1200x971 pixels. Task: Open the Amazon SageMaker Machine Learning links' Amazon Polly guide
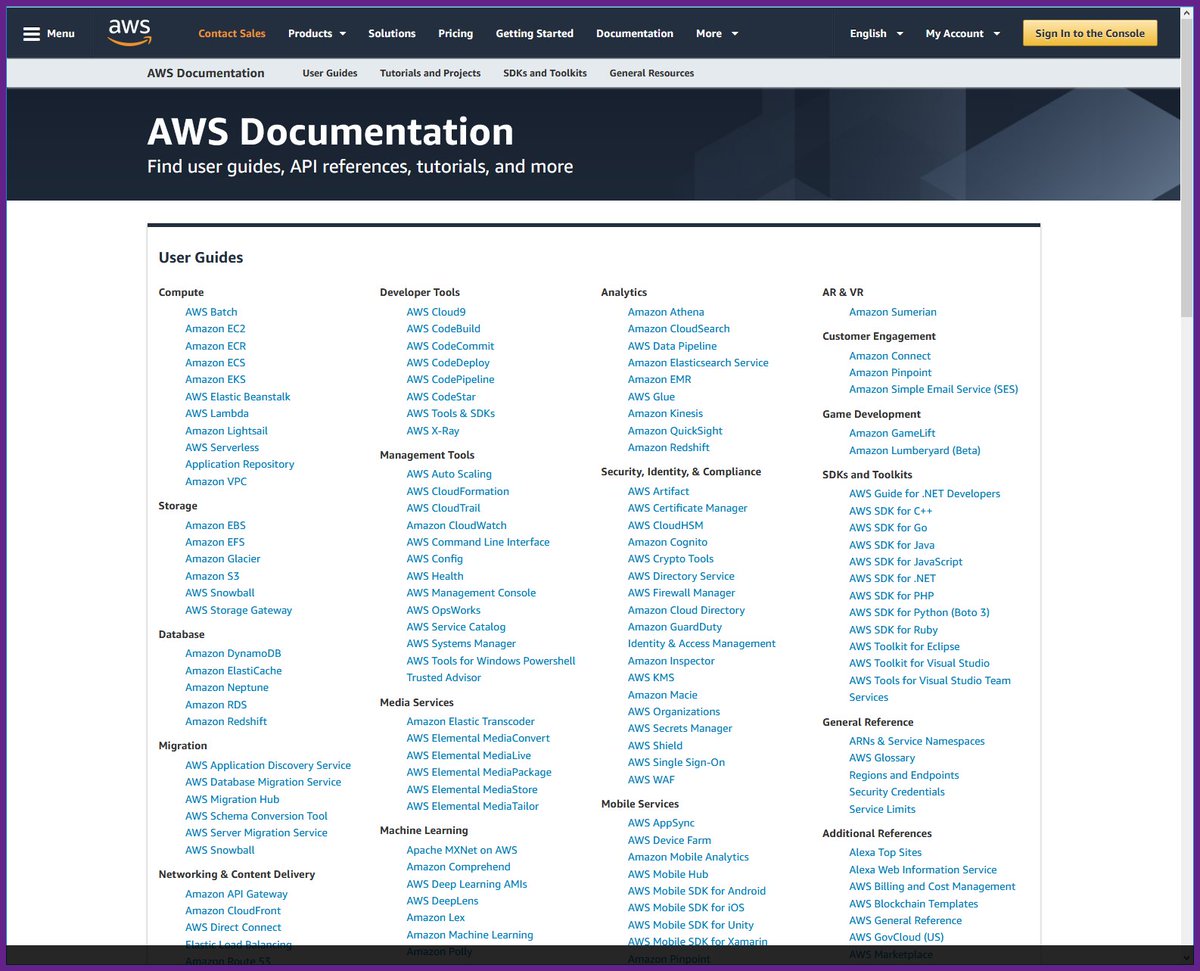[439, 951]
